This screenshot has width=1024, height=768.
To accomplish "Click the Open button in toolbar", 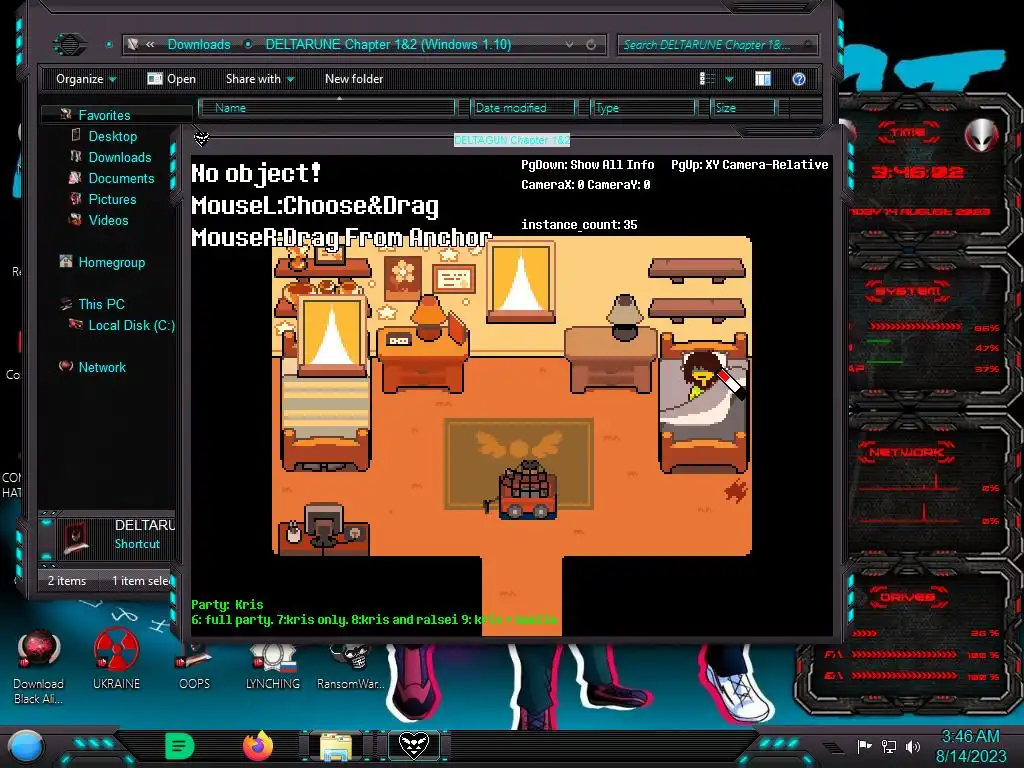I will (172, 79).
